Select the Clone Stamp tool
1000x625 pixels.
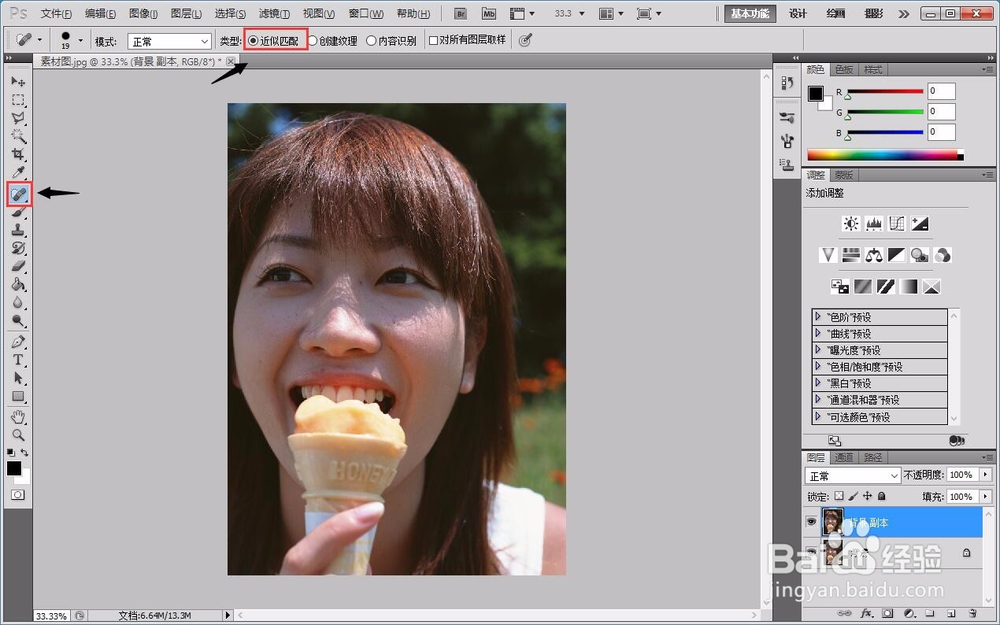coord(18,230)
